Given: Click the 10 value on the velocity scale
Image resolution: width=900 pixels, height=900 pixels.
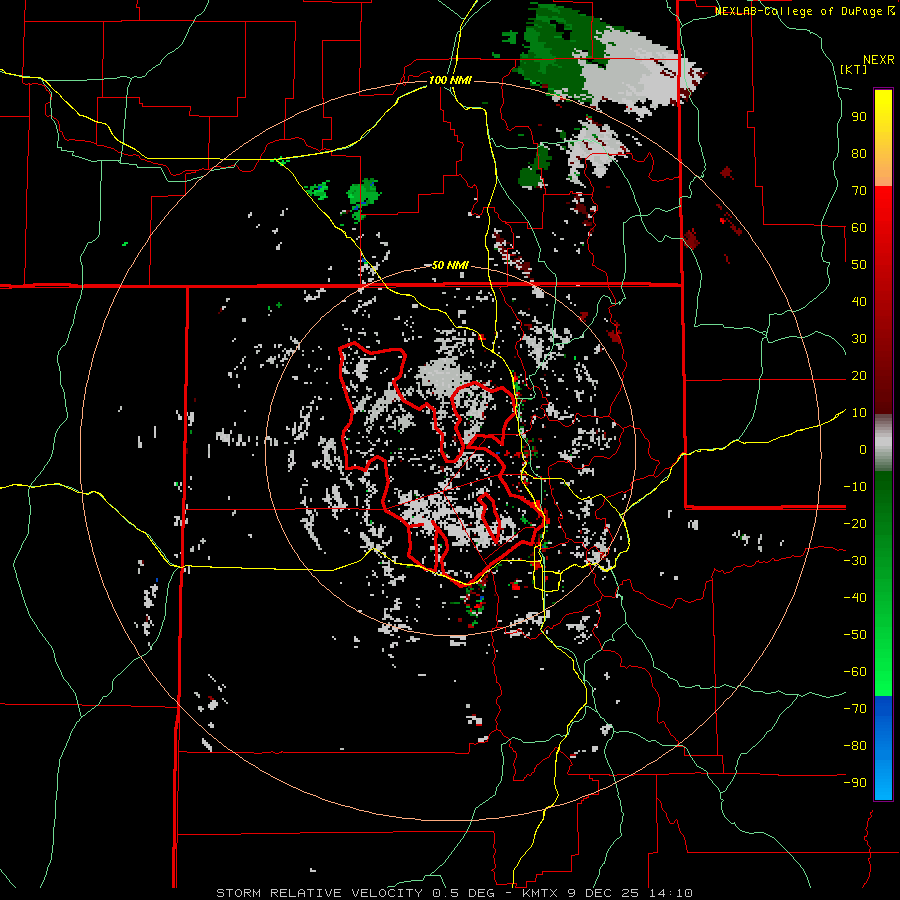Looking at the screenshot, I should click(x=859, y=413).
